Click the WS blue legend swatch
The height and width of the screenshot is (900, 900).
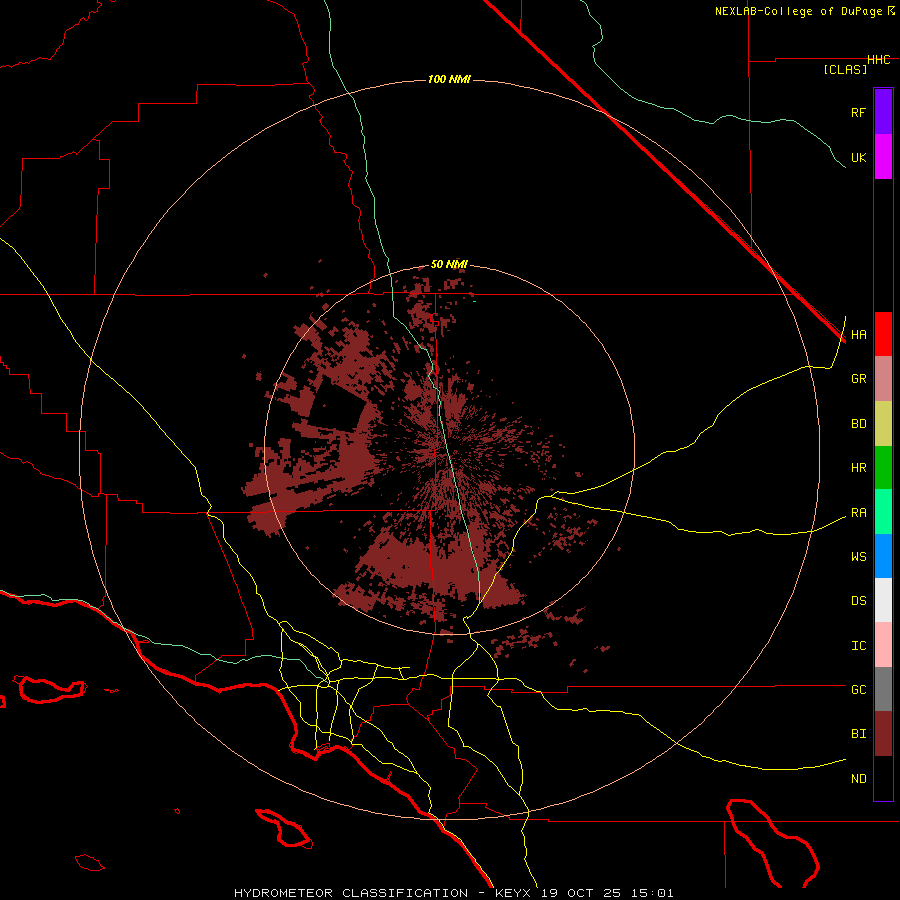pos(883,556)
